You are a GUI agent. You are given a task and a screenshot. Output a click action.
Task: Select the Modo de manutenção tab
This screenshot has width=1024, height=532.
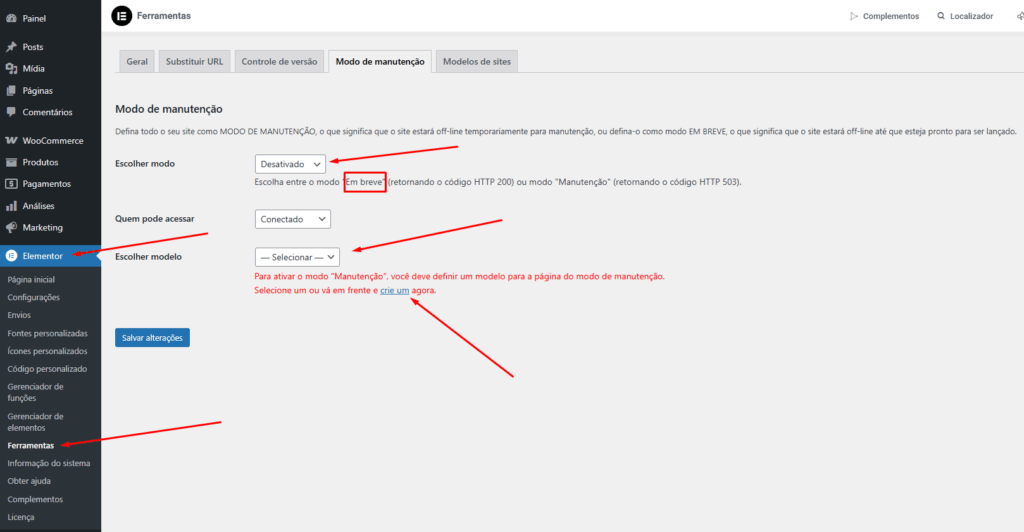(380, 61)
